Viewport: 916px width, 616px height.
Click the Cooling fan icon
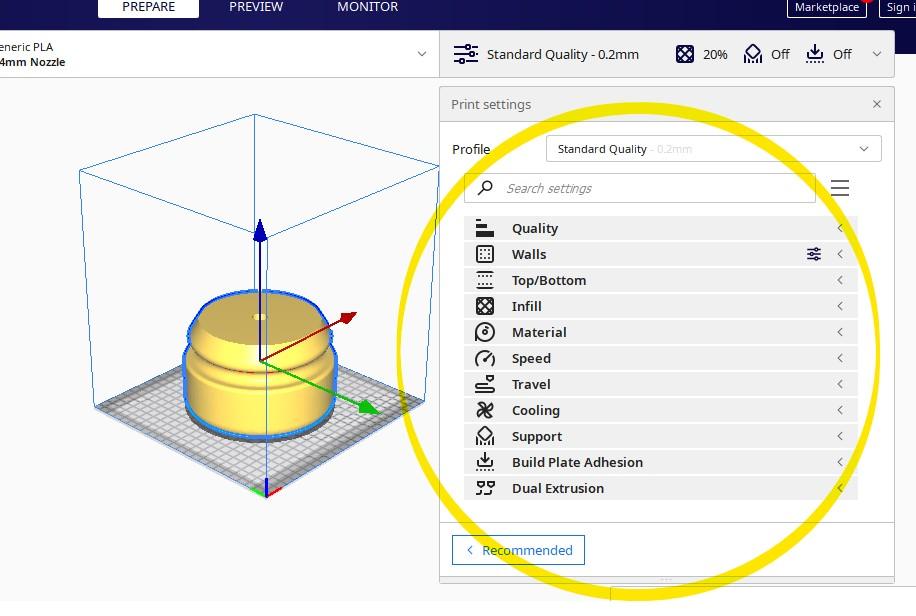click(x=485, y=410)
